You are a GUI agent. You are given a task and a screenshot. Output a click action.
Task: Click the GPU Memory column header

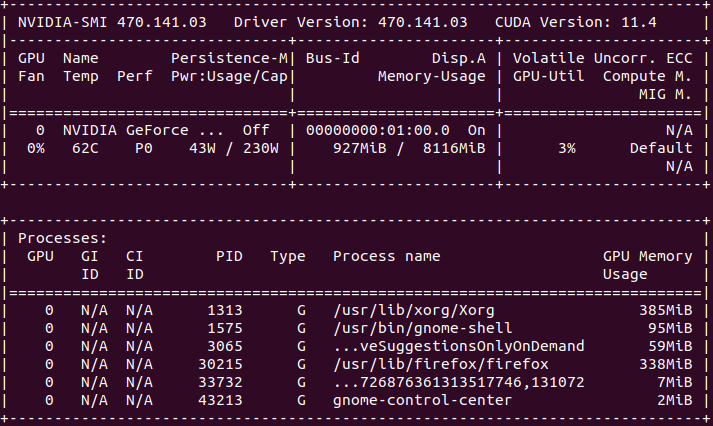pos(648,256)
